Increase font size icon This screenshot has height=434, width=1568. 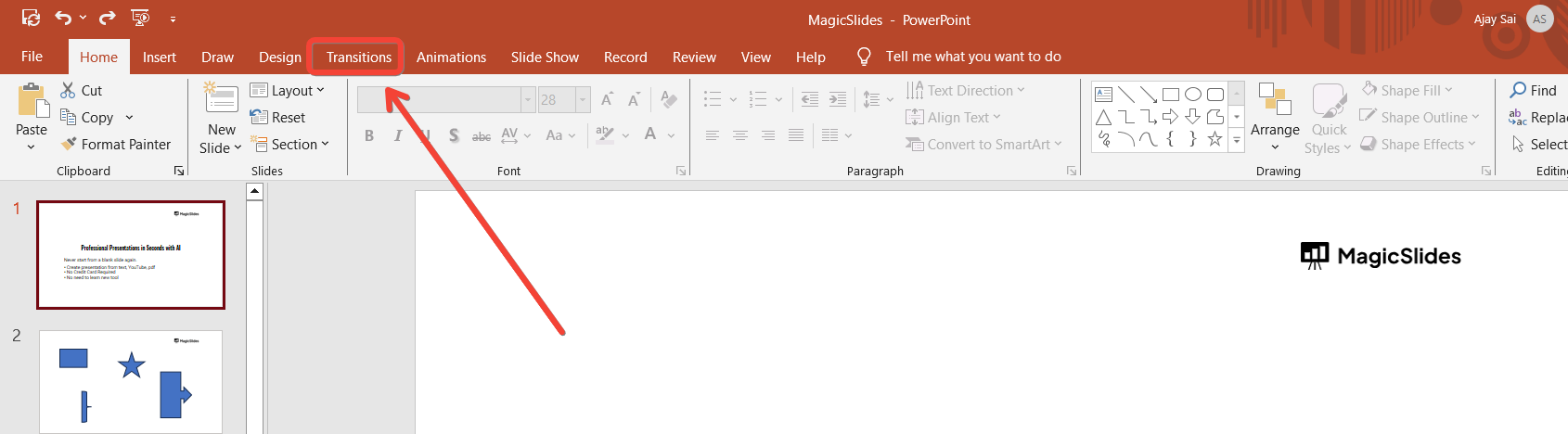607,99
